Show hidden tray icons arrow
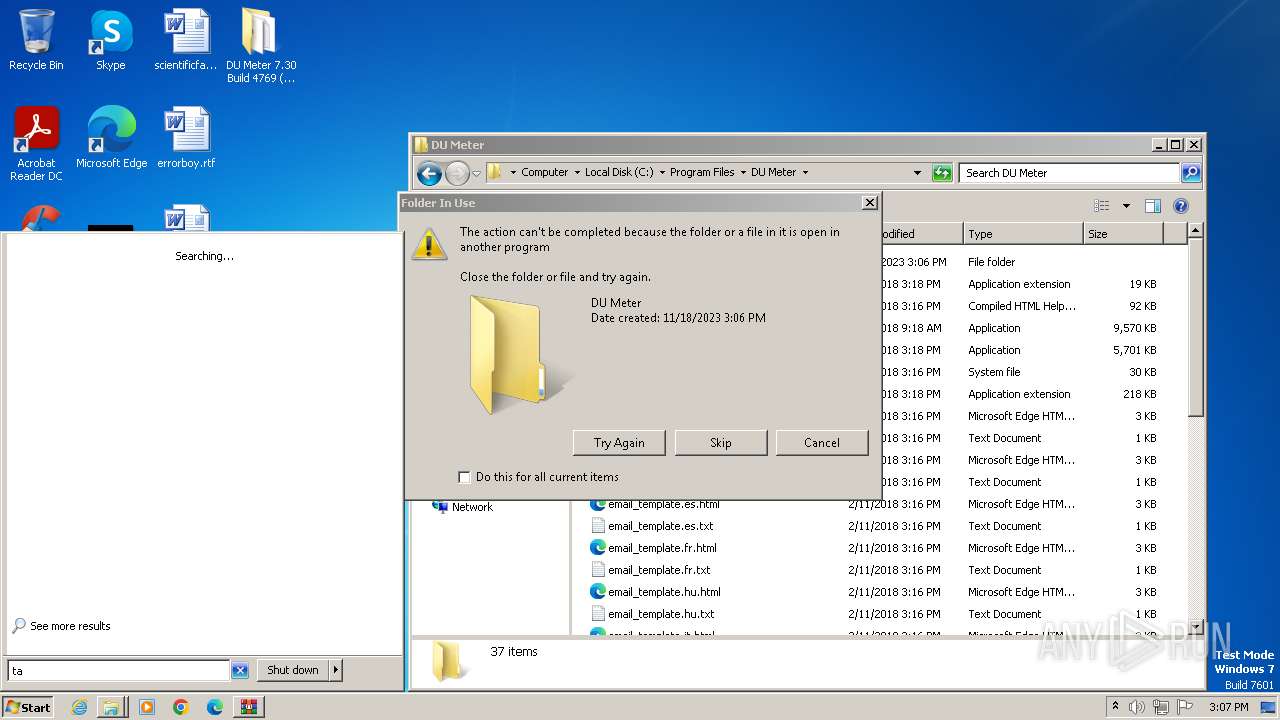This screenshot has width=1280, height=720. [1115, 706]
